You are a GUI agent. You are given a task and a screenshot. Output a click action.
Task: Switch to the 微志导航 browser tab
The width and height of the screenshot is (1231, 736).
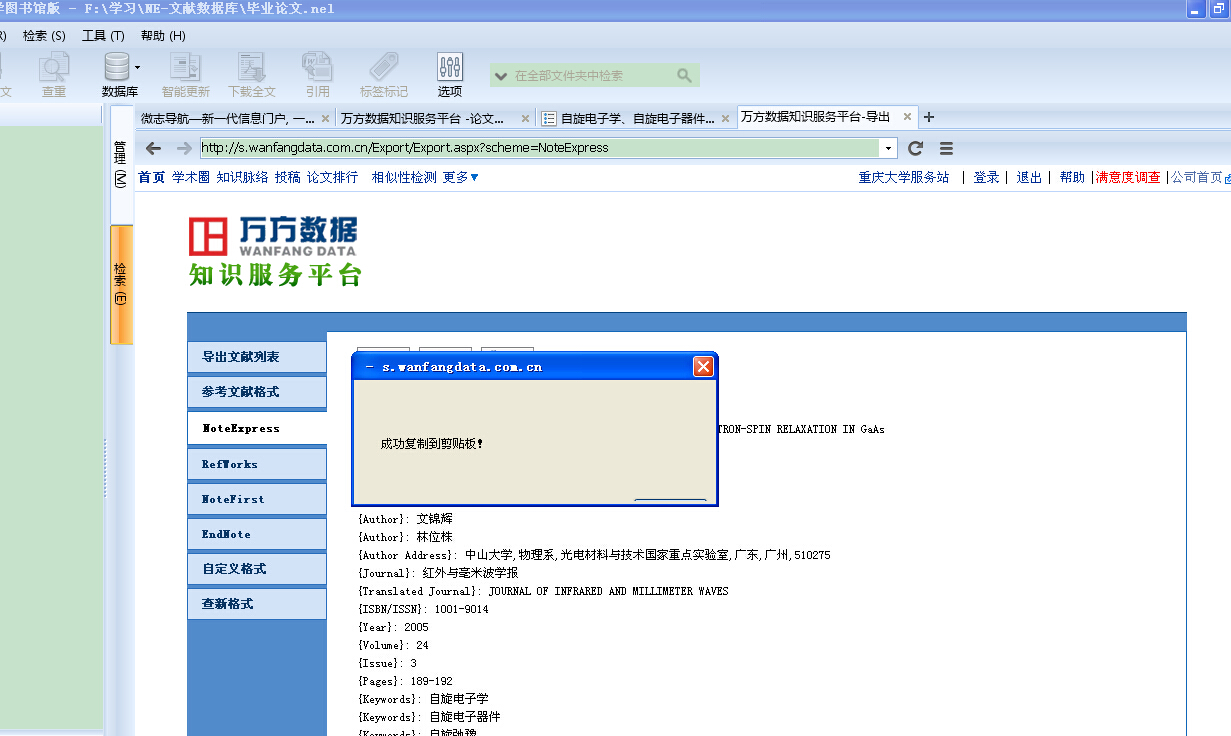point(227,118)
